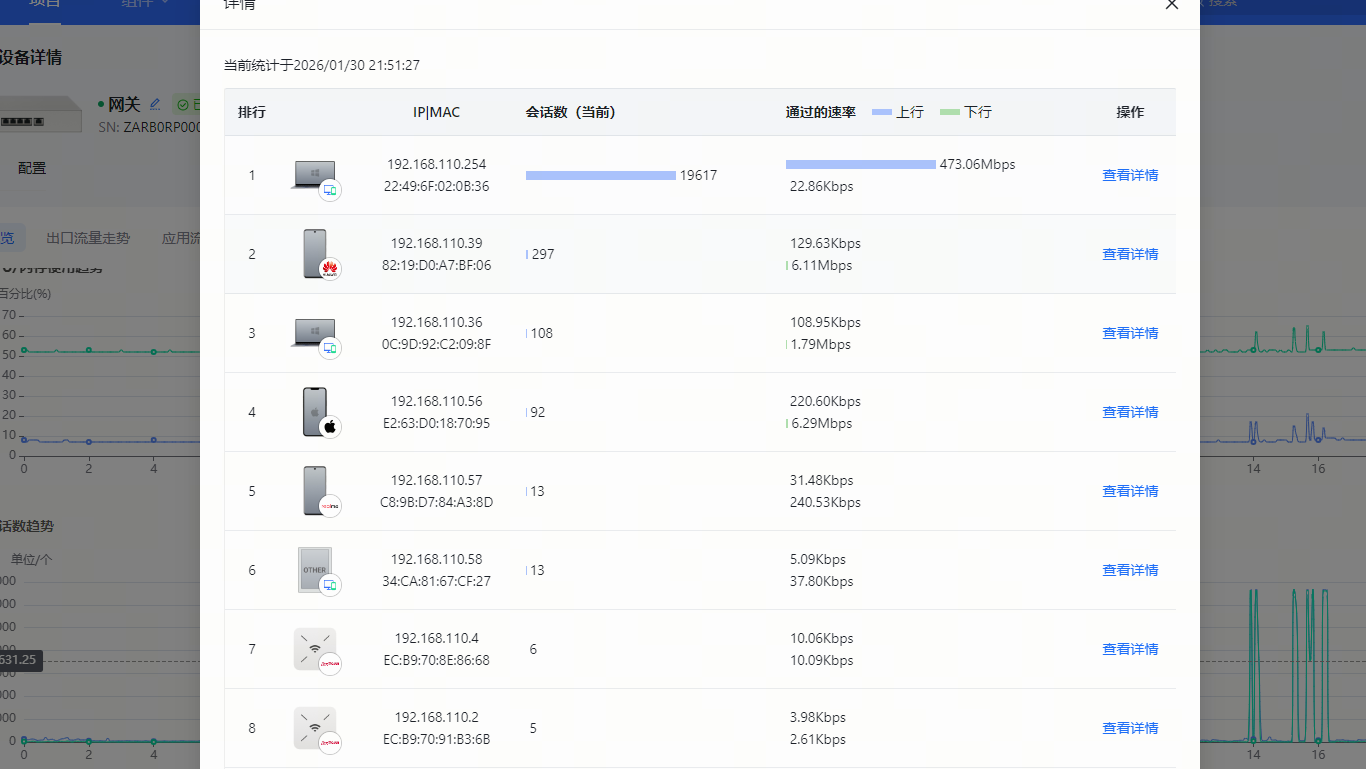Click the Huawei phone icon in row 2
The height and width of the screenshot is (769, 1366).
coord(315,254)
